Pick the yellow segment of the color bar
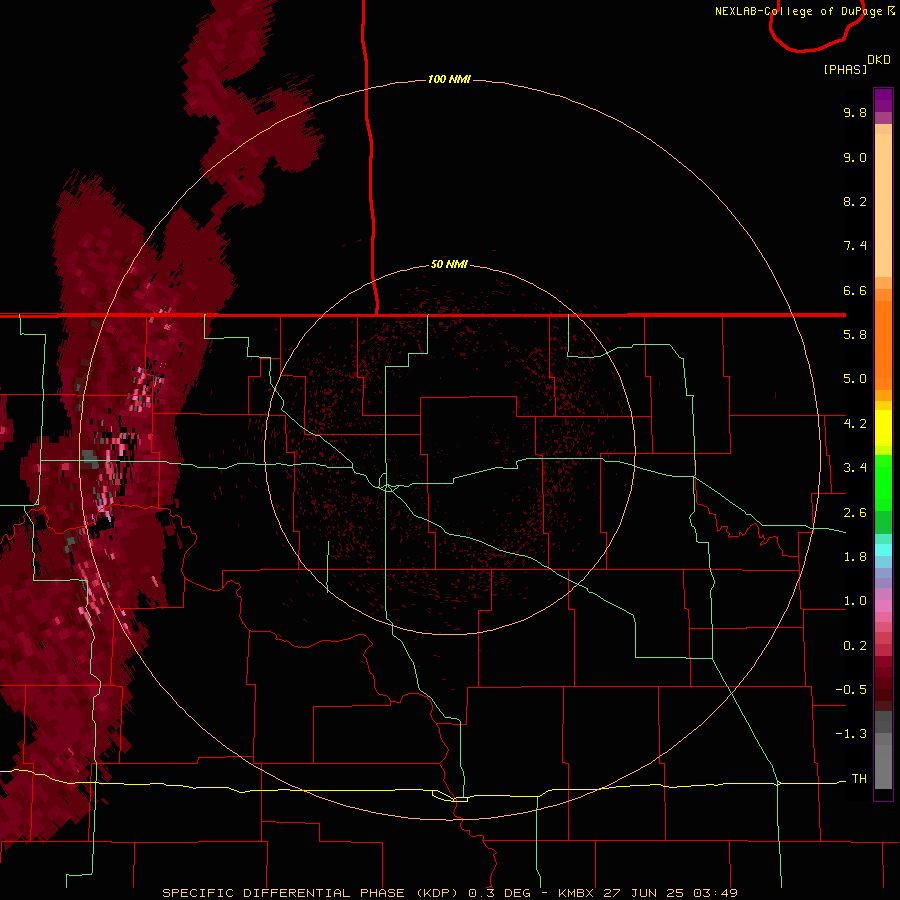This screenshot has width=900, height=900. point(883,428)
